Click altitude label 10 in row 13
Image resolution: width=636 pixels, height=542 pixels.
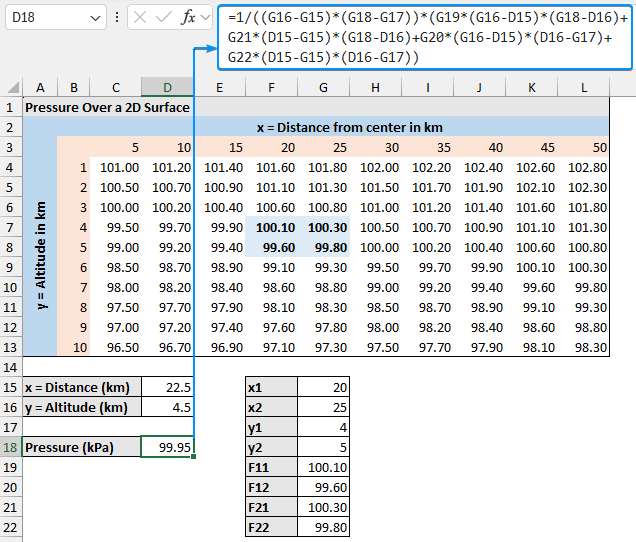(74, 347)
